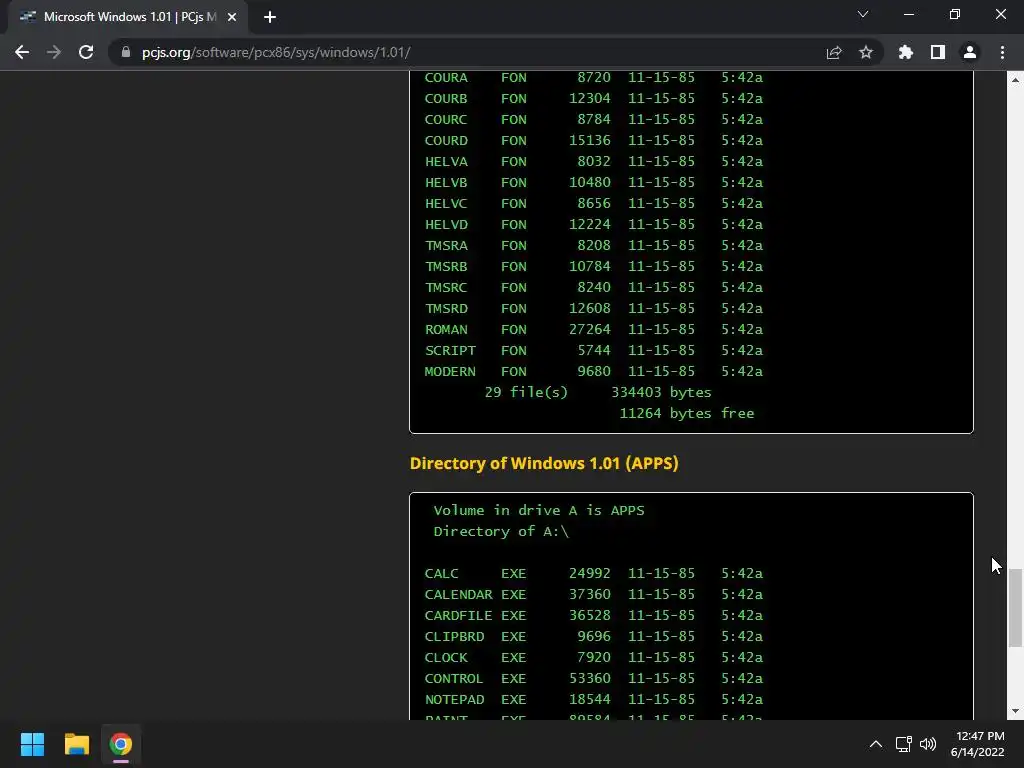1024x768 pixels.
Task: Click the page scrollbar thumb
Action: click(1015, 607)
